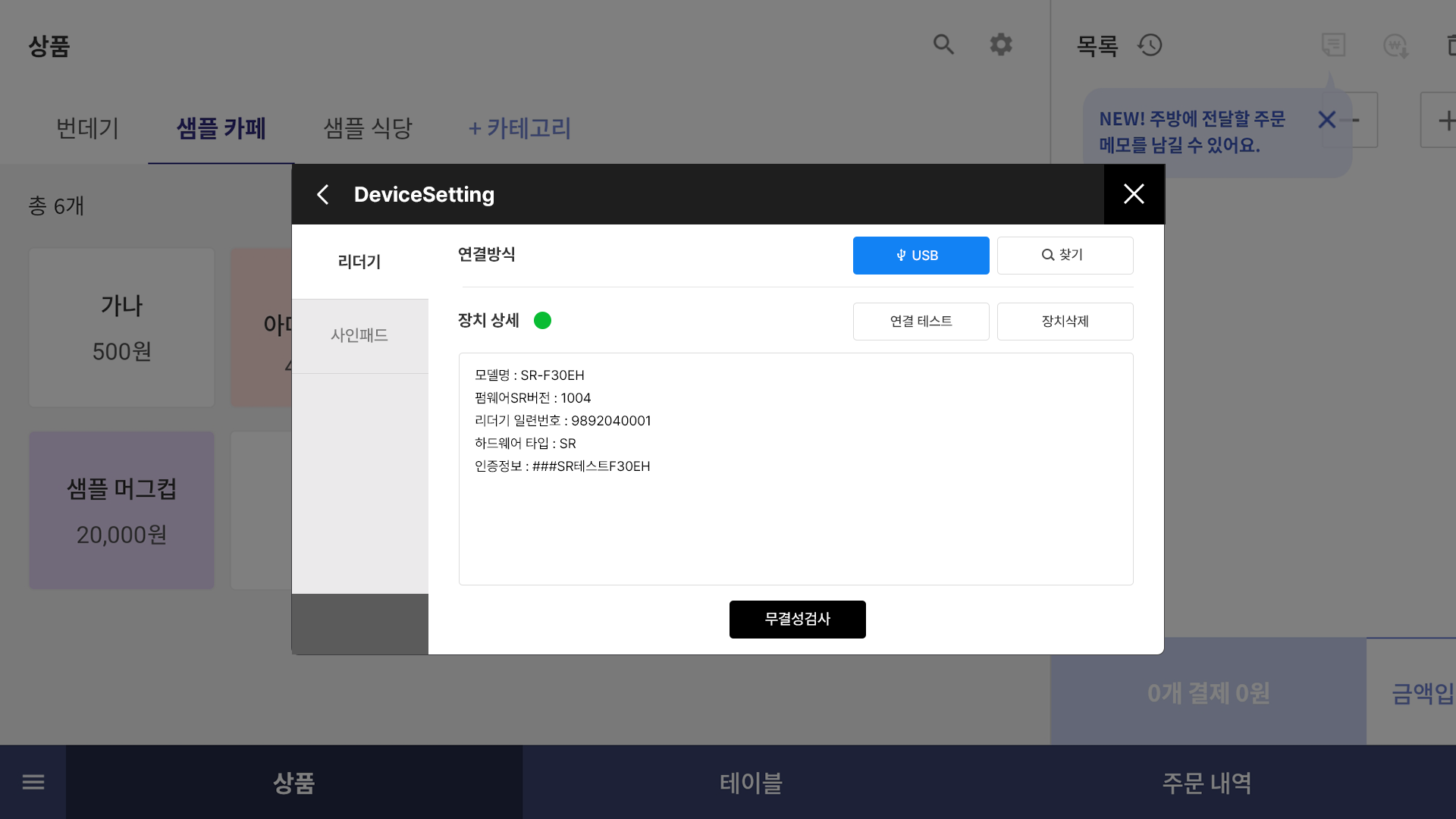Open the 상품 bottom navigation tab
Viewport: 1456px width, 819px height.
click(x=294, y=782)
